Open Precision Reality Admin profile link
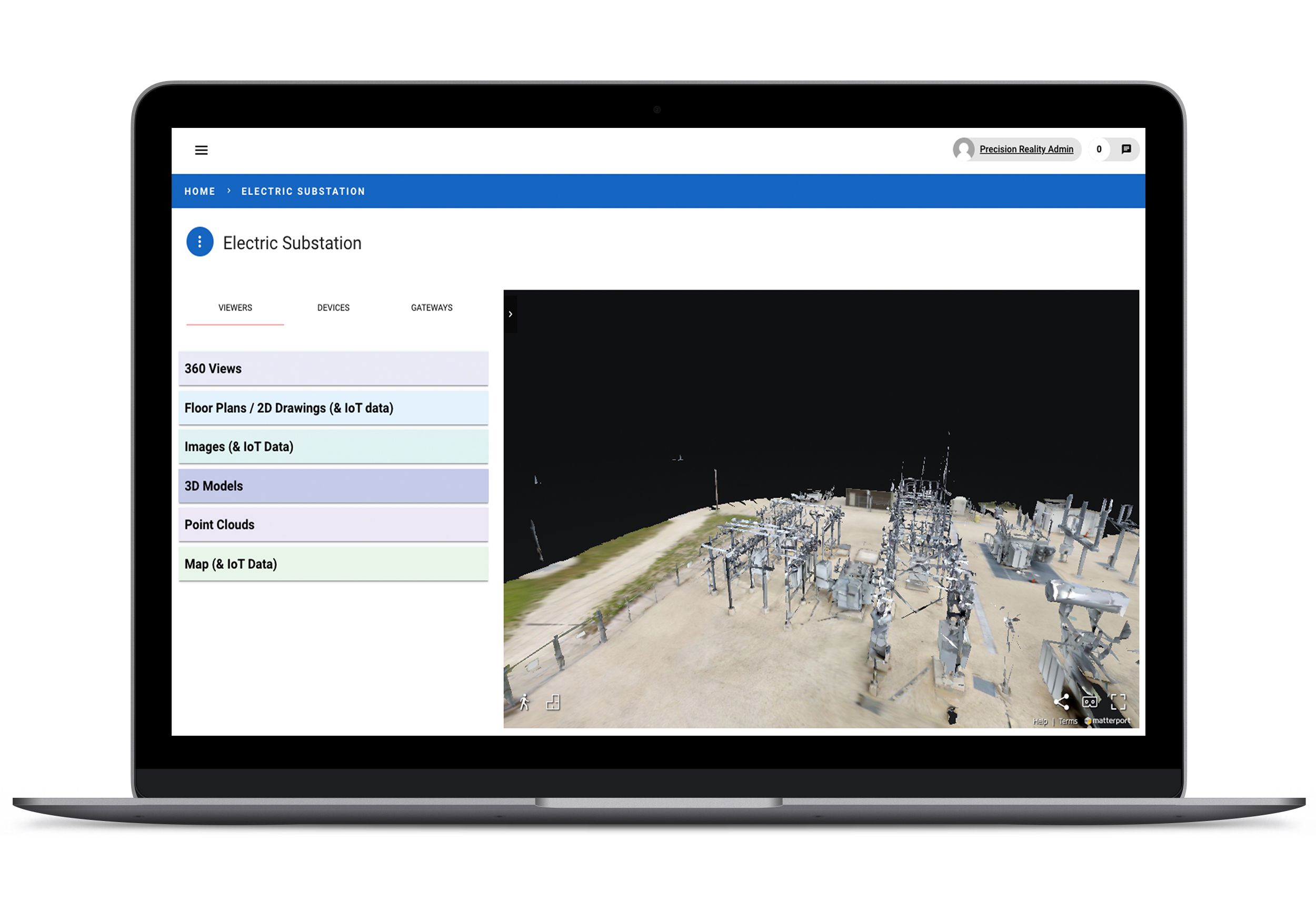The width and height of the screenshot is (1316, 921). point(1026,149)
